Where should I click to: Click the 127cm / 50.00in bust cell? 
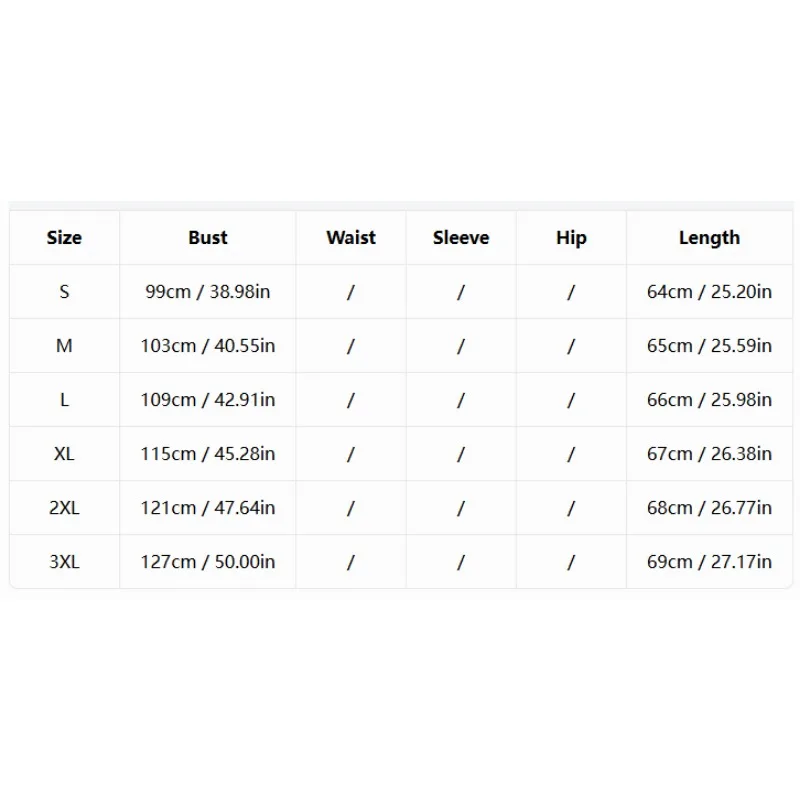click(x=208, y=562)
